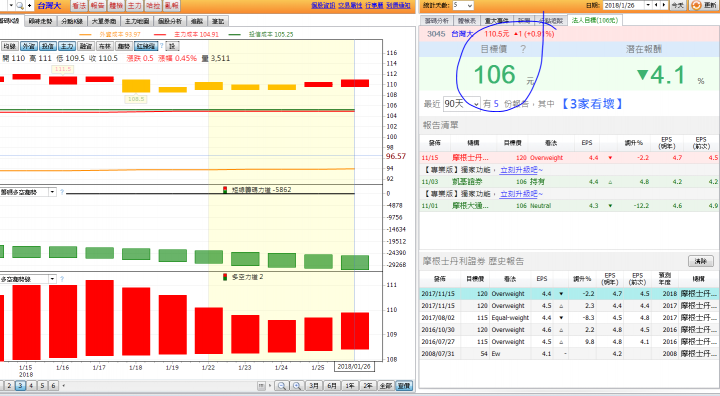Switch to the 大量券商 tab
The height and width of the screenshot is (396, 720).
pos(104,21)
